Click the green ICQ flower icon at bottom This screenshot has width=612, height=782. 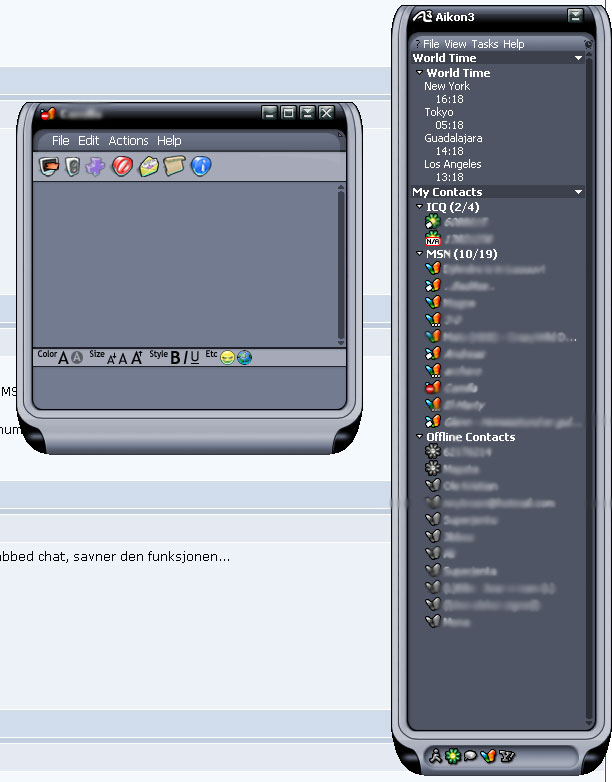(452, 756)
